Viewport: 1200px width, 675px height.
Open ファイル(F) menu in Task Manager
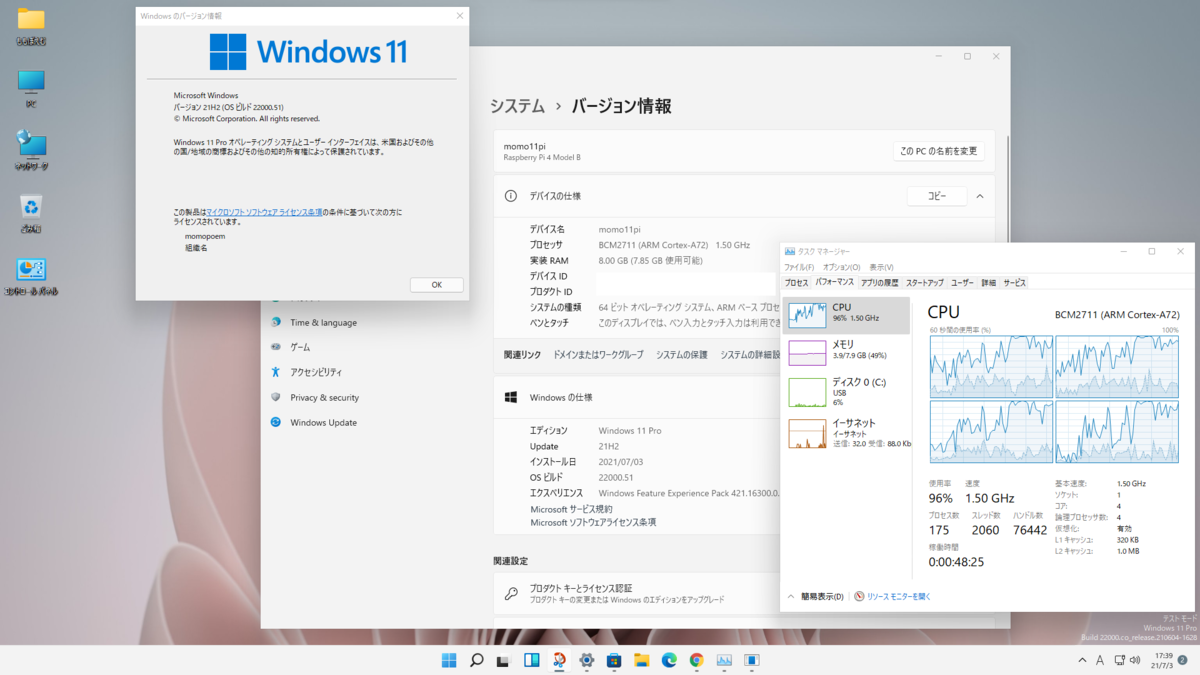798,268
